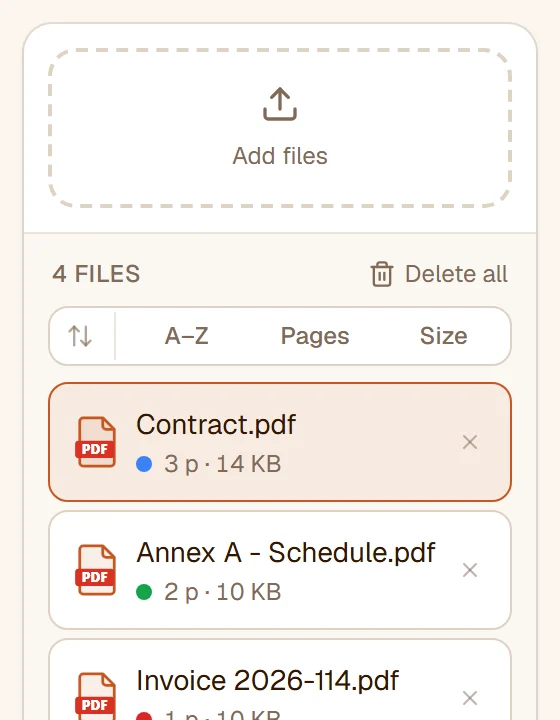Click the Add files label
Image resolution: width=560 pixels, height=720 pixels.
(280, 156)
